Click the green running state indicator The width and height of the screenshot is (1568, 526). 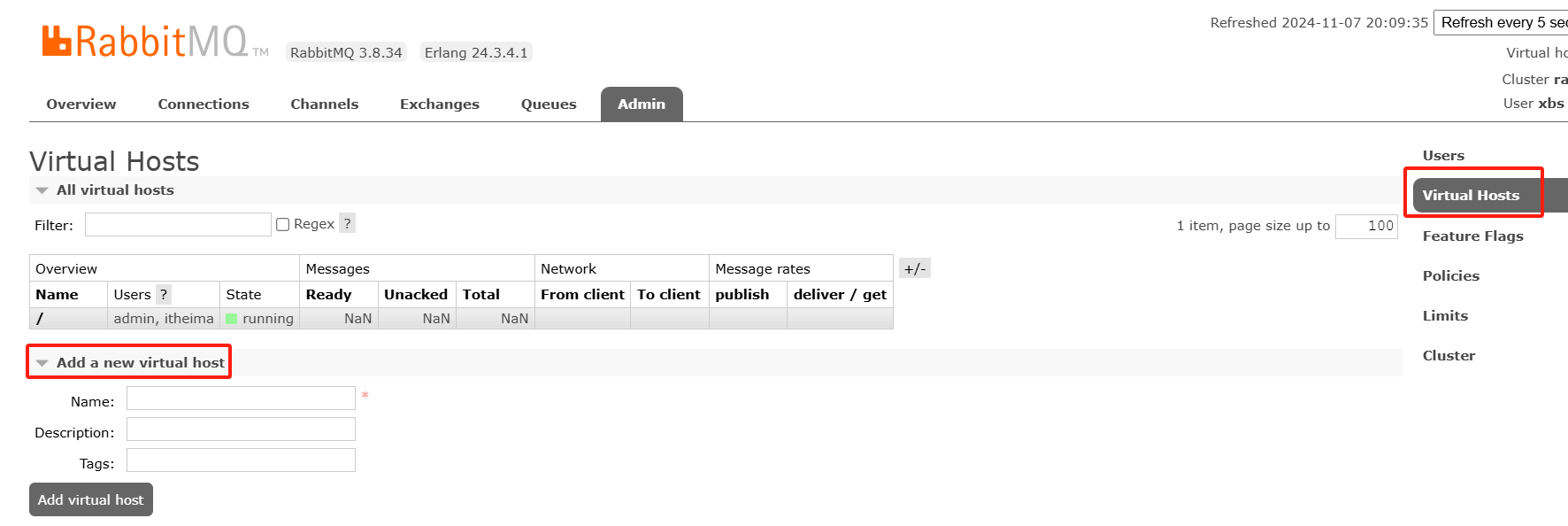[232, 319]
